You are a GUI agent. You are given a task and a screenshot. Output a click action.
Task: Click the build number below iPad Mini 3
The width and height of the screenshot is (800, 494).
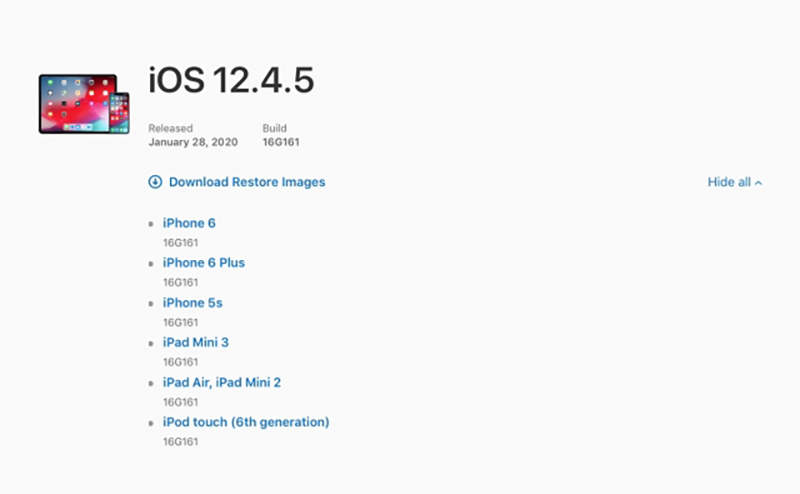pos(180,361)
